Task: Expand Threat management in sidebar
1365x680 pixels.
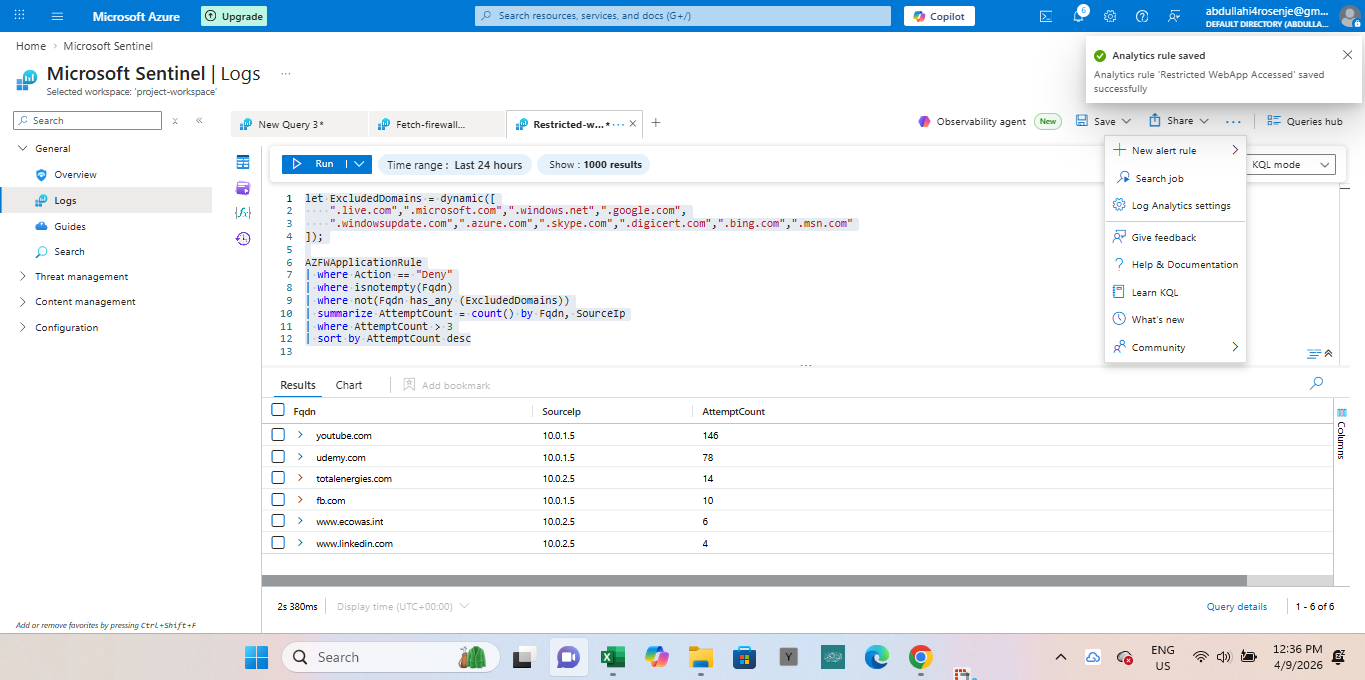Action: (x=81, y=277)
